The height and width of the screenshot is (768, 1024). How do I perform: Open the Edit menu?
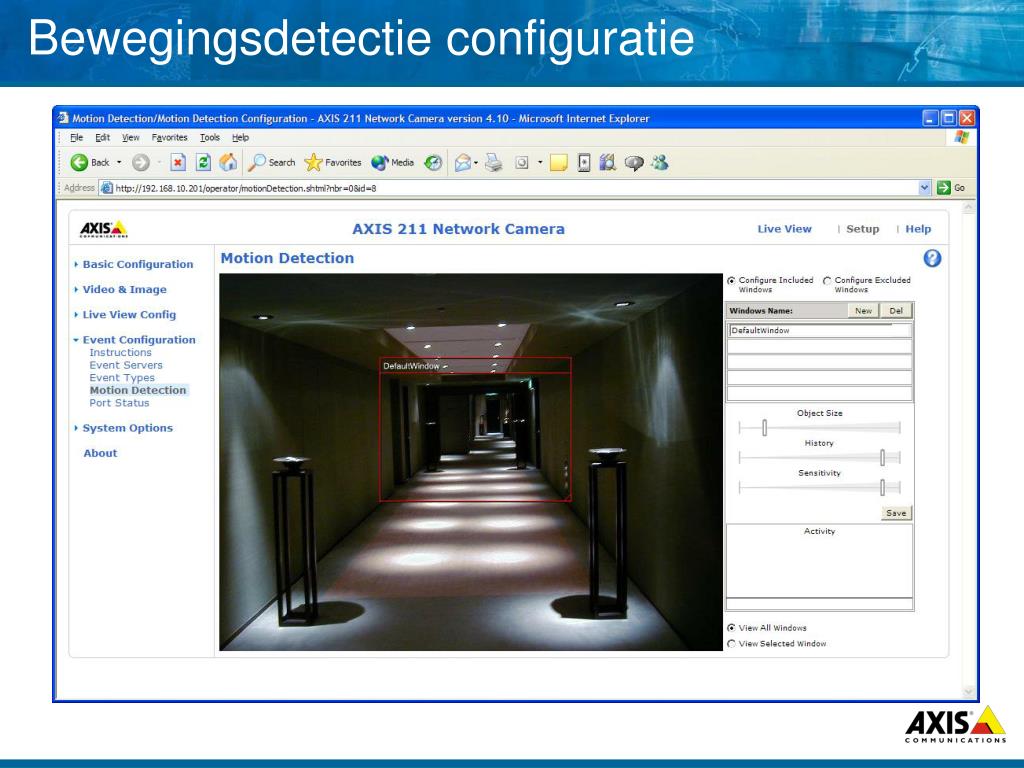[103, 138]
